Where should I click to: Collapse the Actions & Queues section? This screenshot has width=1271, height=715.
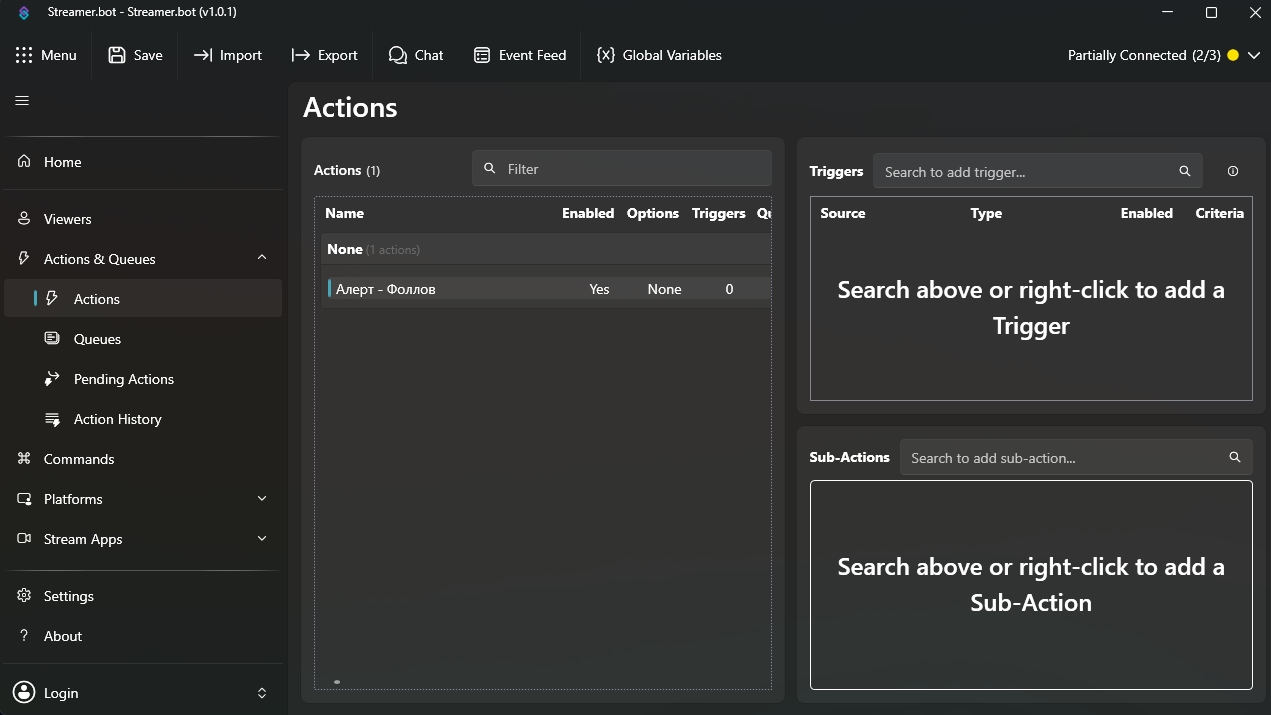click(x=261, y=258)
